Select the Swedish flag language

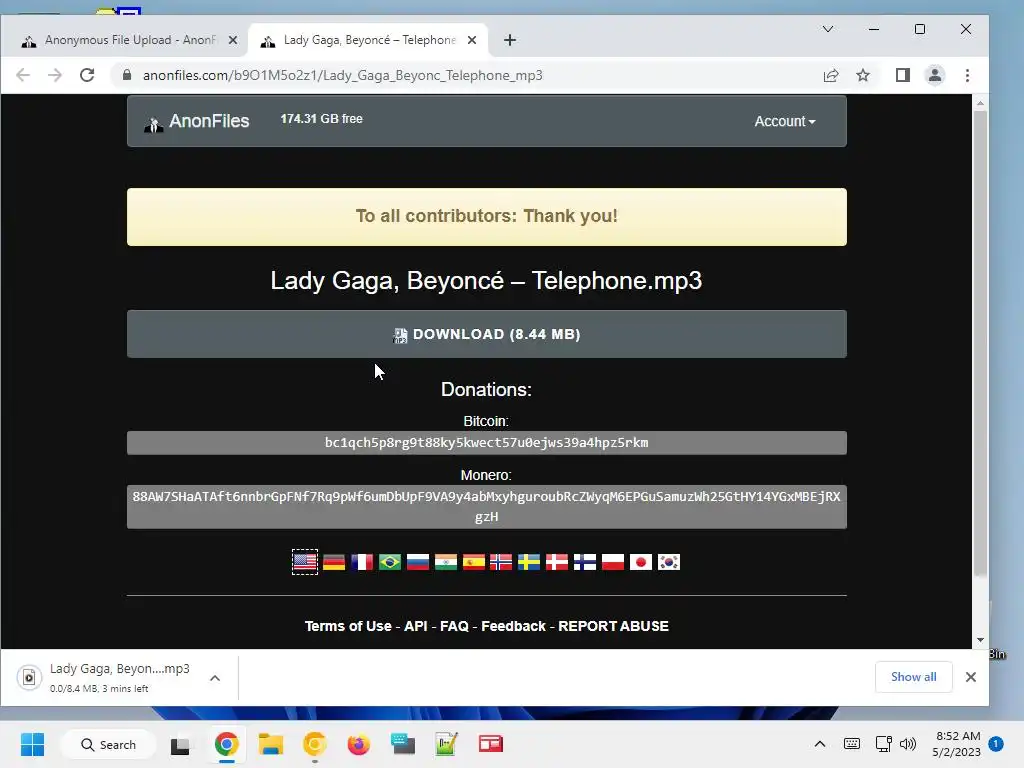coord(529,562)
